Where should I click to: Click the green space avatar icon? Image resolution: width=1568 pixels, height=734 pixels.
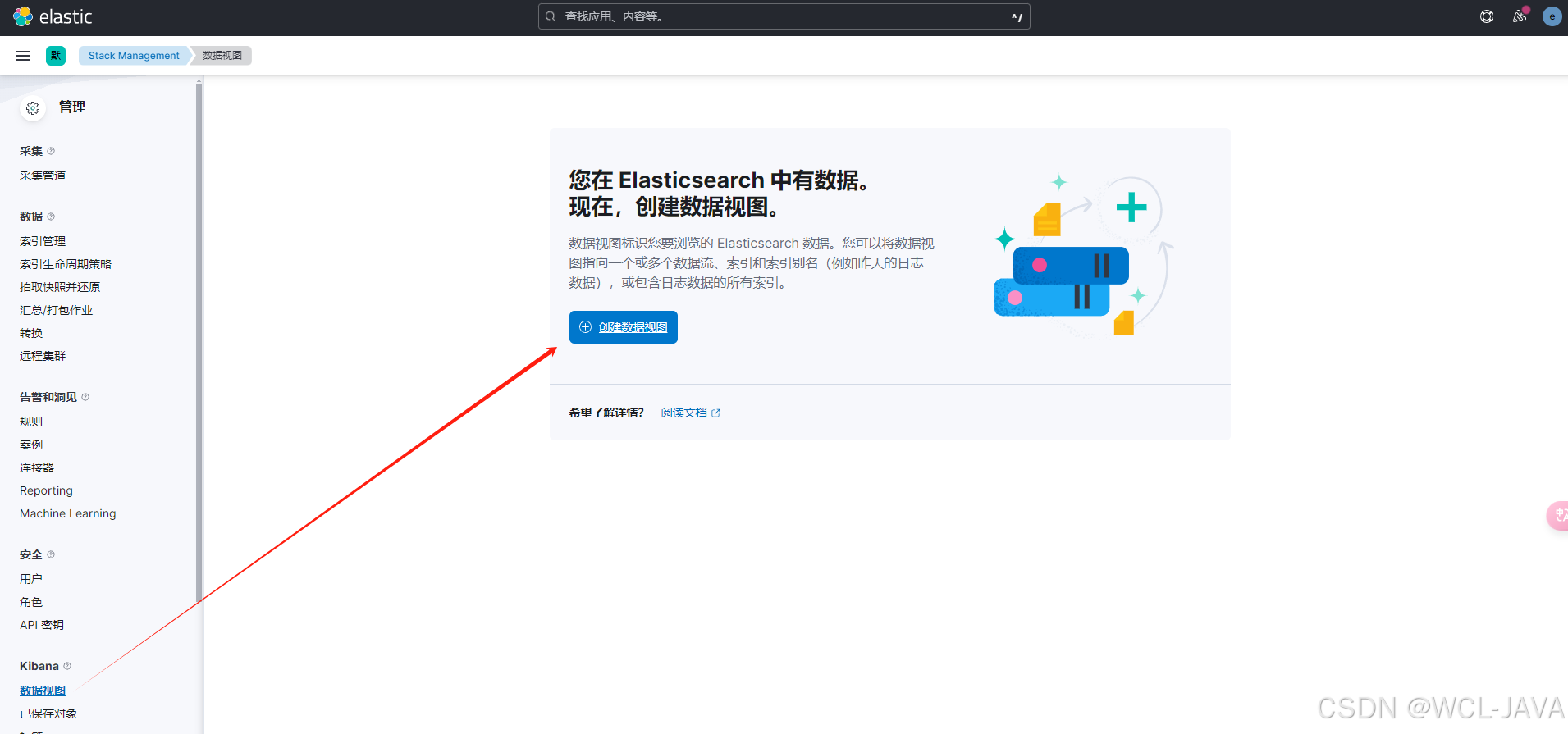(56, 56)
